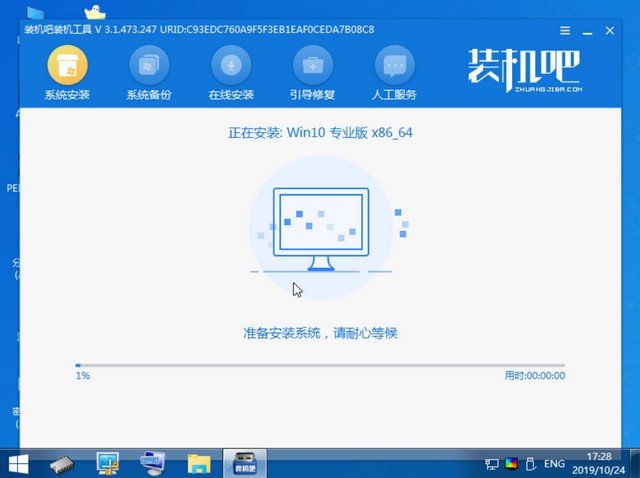Select the 在线安装 online install icon
The width and height of the screenshot is (640, 478).
(231, 66)
